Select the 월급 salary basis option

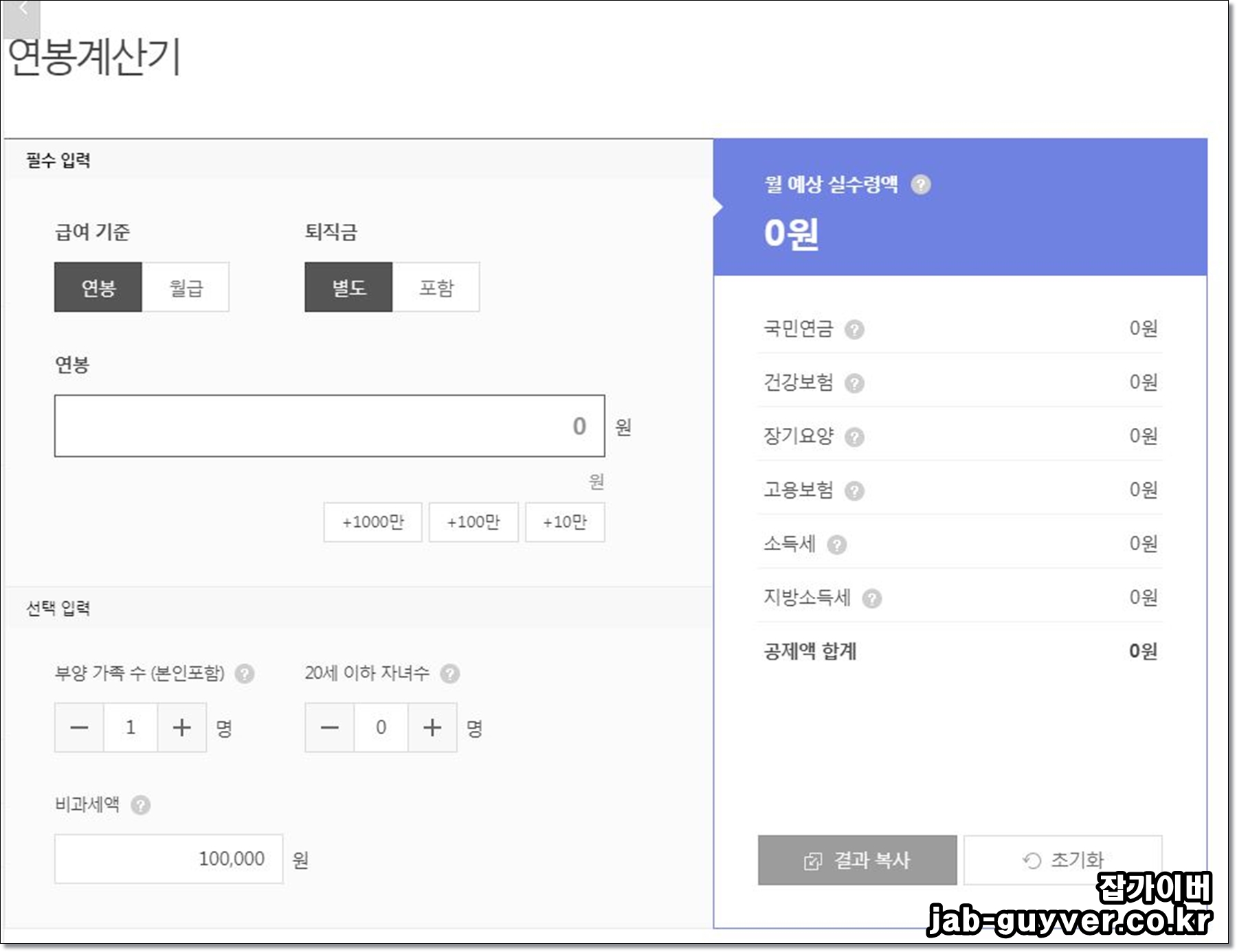185,288
